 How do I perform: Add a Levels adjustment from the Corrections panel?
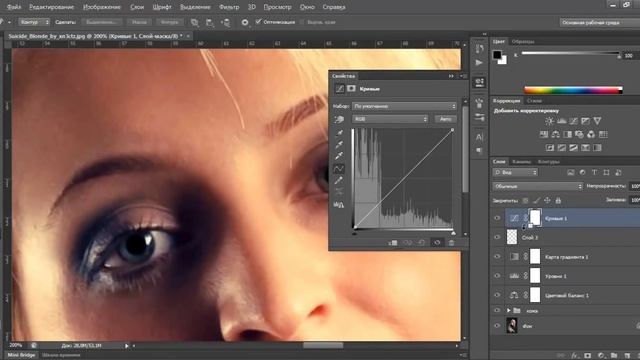561,121
